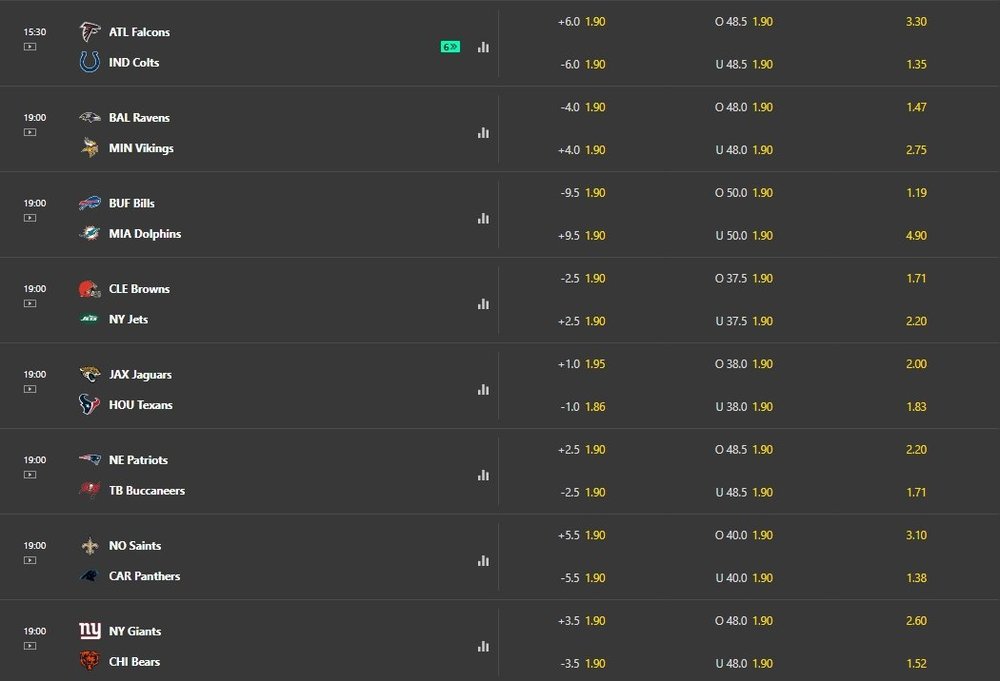Image resolution: width=1000 pixels, height=681 pixels.
Task: Pick Under 40.0 for Saints-Panthers
Action: pos(744,578)
